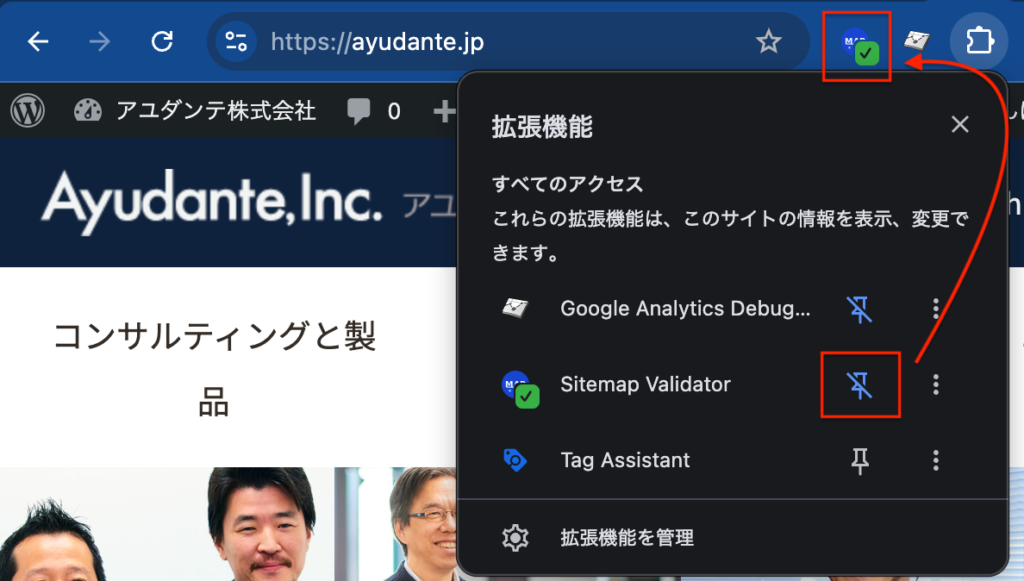Pin Tag Assistant to the toolbar
The height and width of the screenshot is (581, 1024).
[x=859, y=461]
